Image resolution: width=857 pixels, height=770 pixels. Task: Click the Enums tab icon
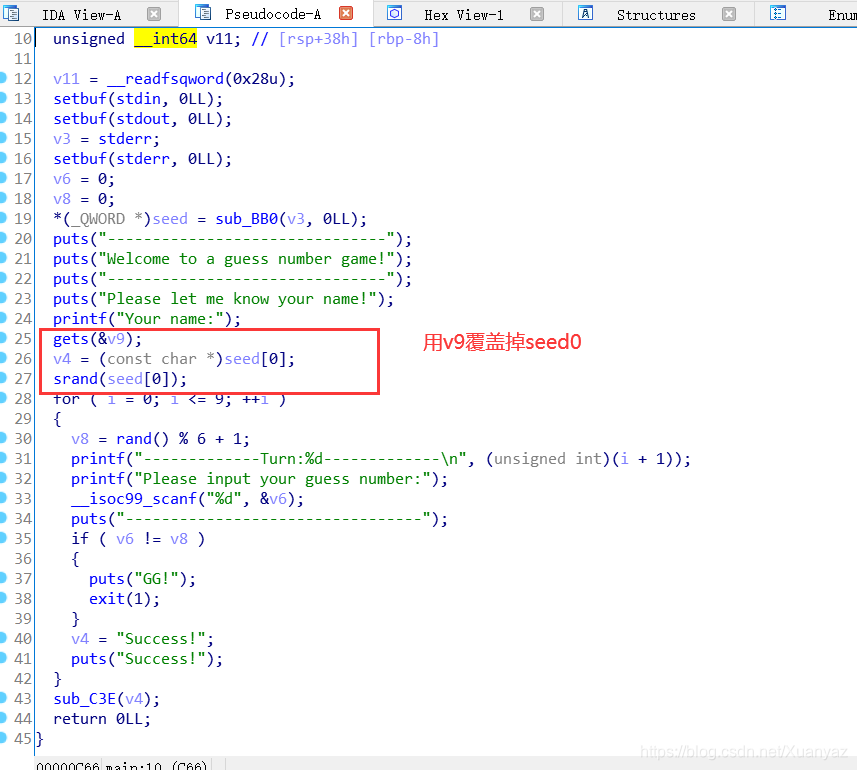pos(777,13)
